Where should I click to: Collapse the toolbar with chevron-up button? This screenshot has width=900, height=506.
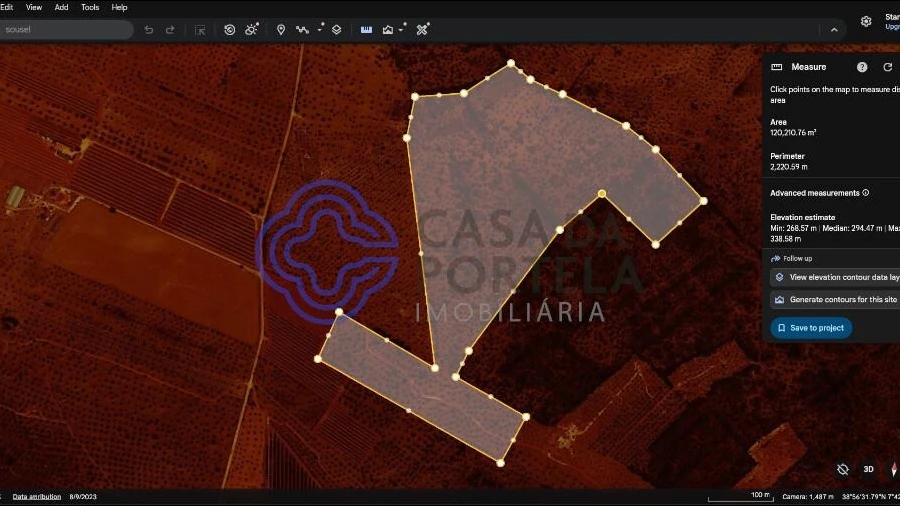click(834, 30)
